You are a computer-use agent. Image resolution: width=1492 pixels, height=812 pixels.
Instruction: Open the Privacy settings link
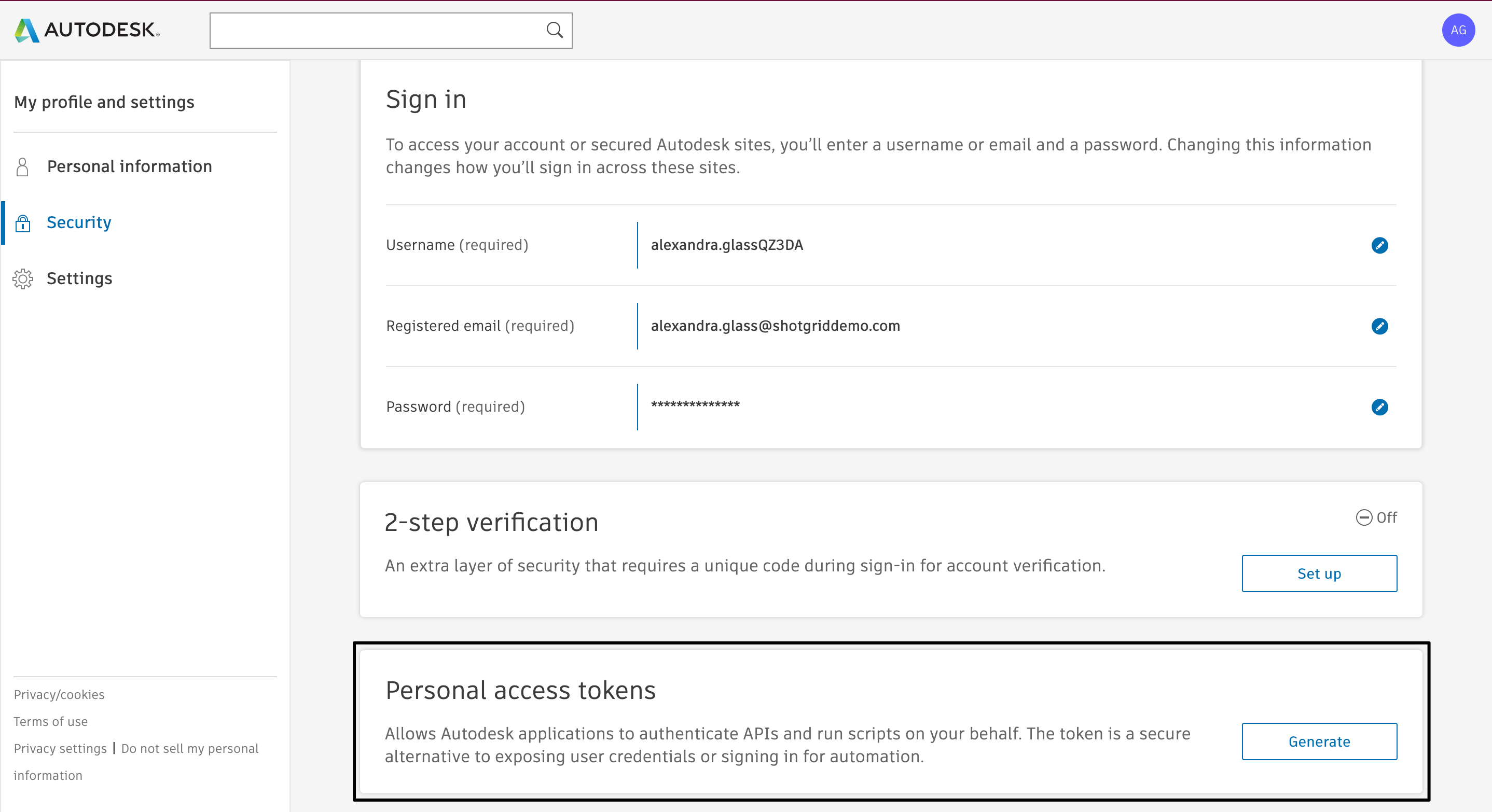point(60,749)
